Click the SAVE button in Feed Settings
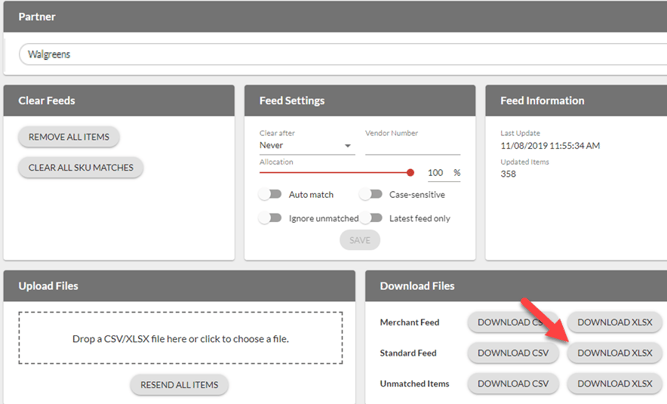 tap(359, 240)
